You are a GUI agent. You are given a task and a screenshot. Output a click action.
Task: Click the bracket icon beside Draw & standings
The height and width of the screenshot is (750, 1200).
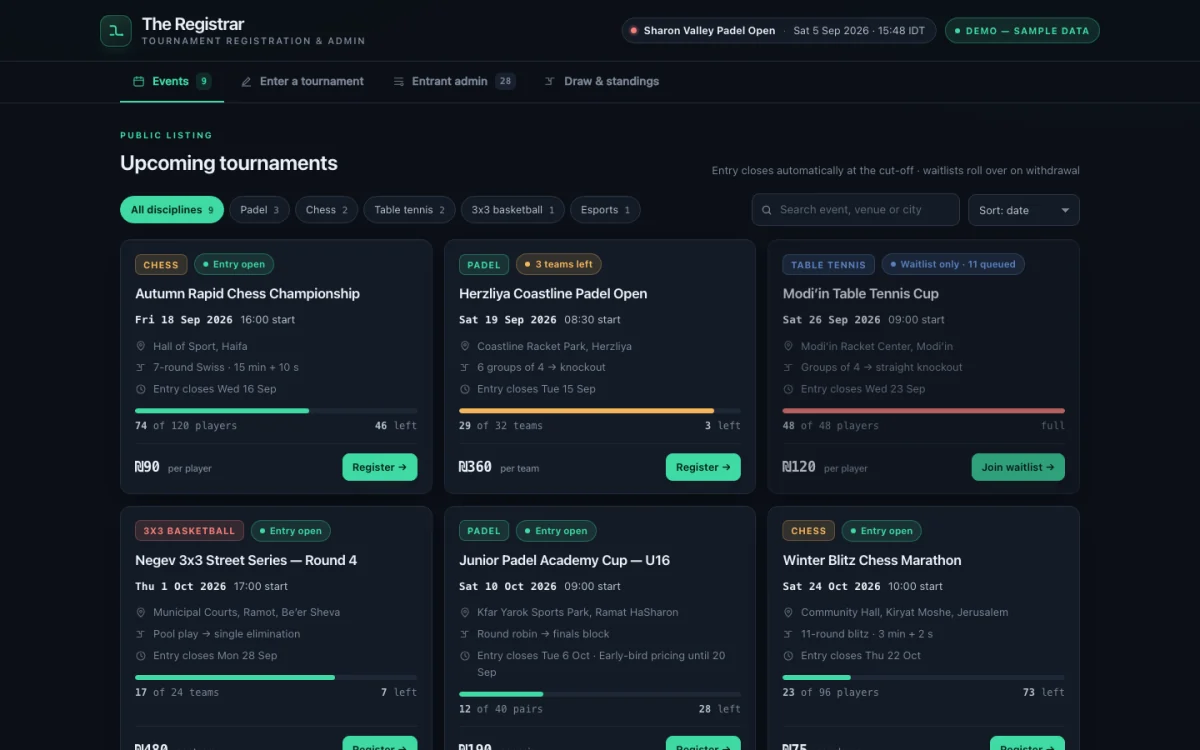click(x=550, y=82)
